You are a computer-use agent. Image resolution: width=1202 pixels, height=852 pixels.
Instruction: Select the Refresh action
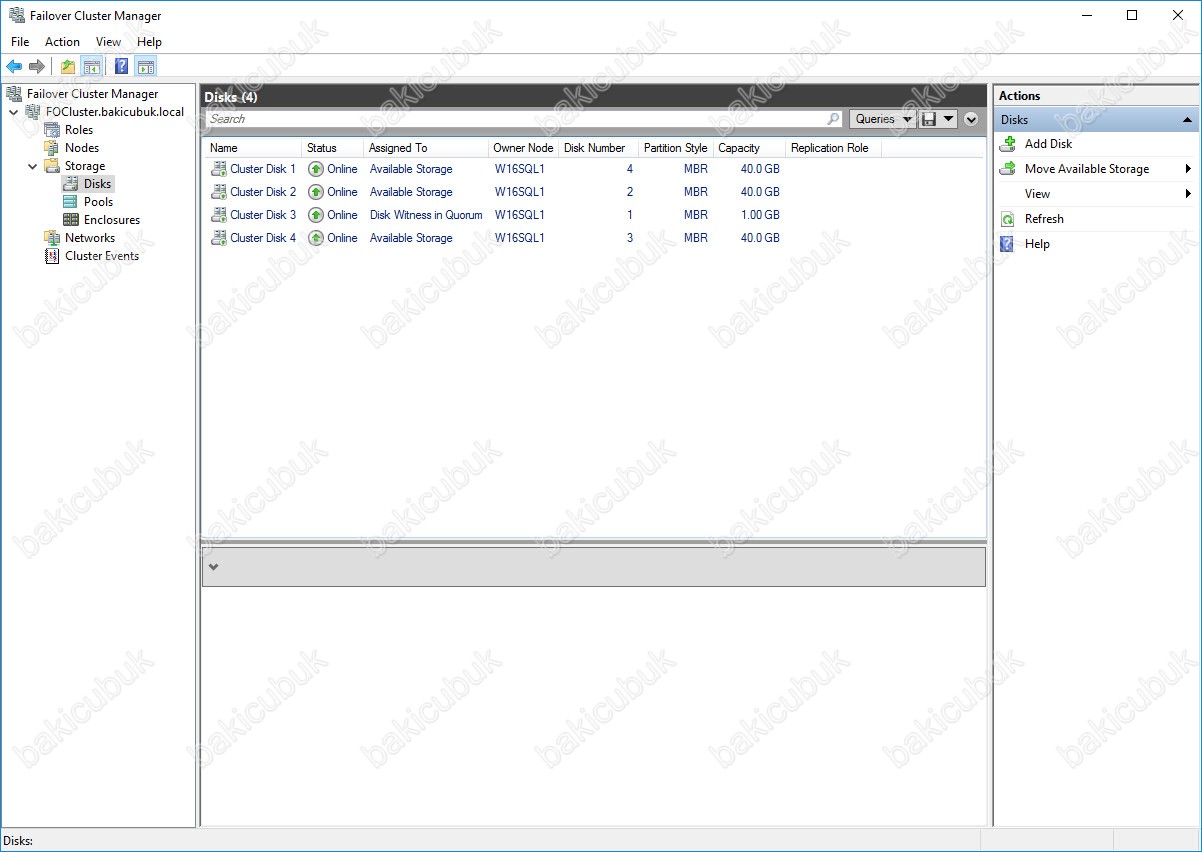1044,219
